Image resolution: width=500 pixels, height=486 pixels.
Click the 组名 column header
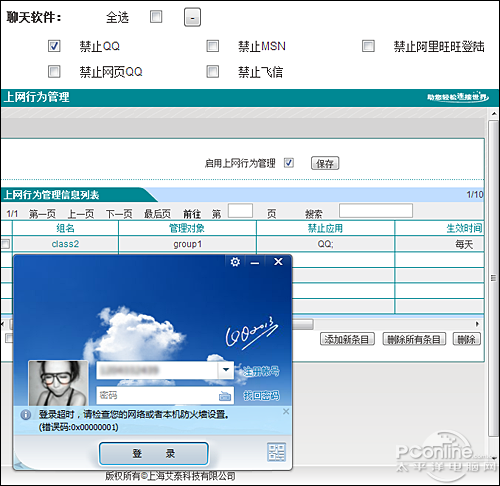tap(65, 228)
